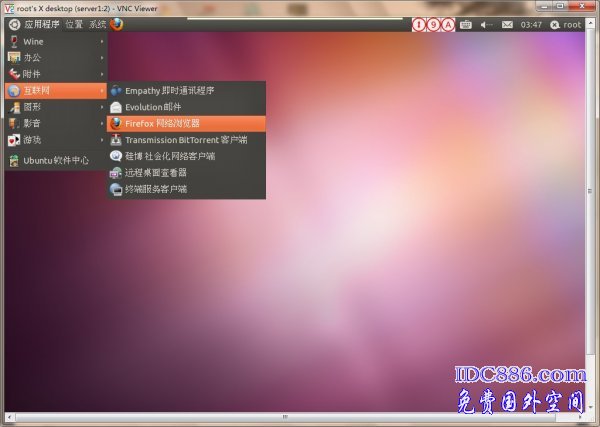Open Ubuntu 软件中心

point(55,160)
